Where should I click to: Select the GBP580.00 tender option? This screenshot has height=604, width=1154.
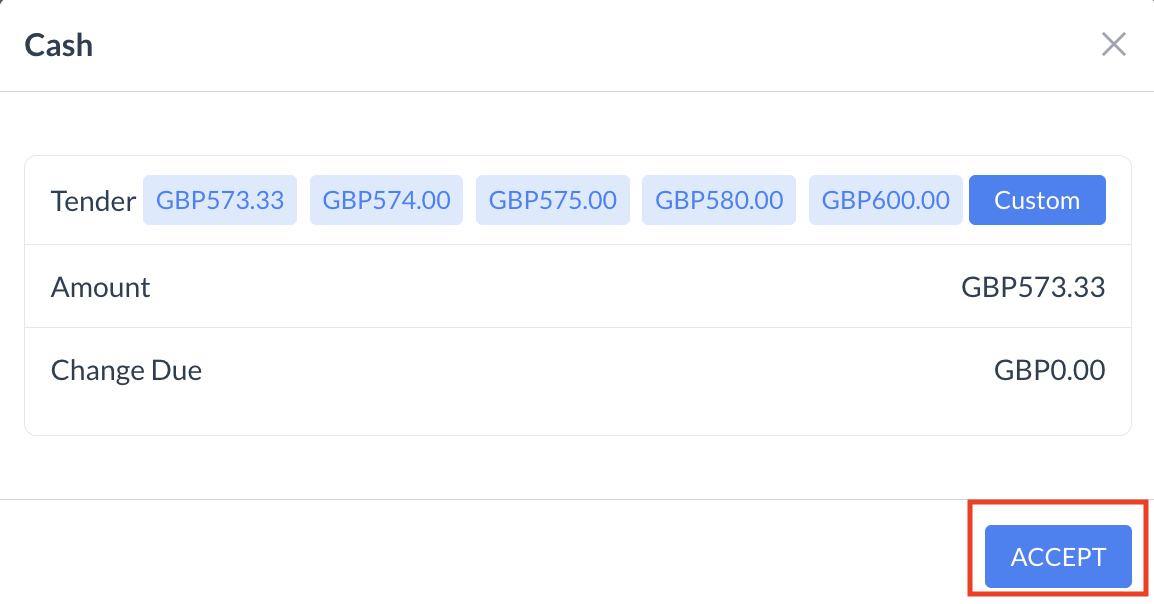pos(718,200)
